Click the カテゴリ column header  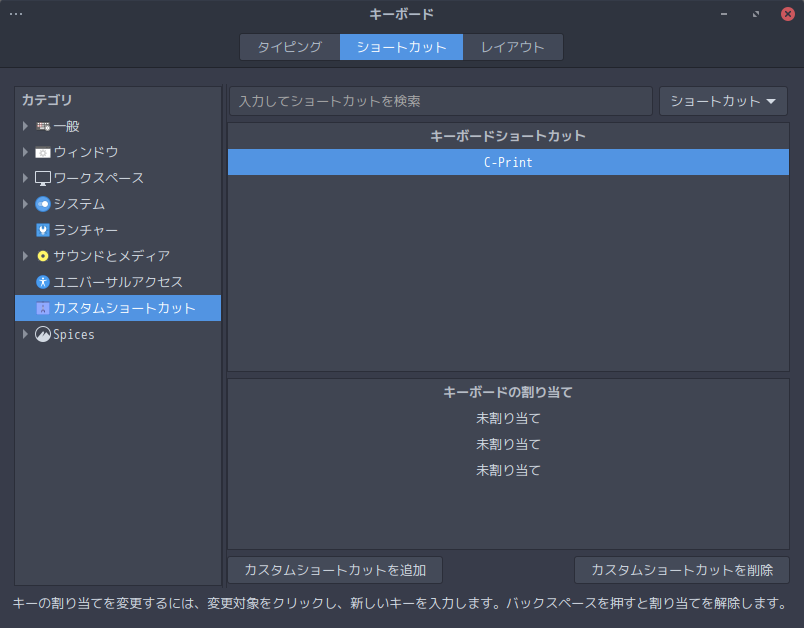coord(118,100)
